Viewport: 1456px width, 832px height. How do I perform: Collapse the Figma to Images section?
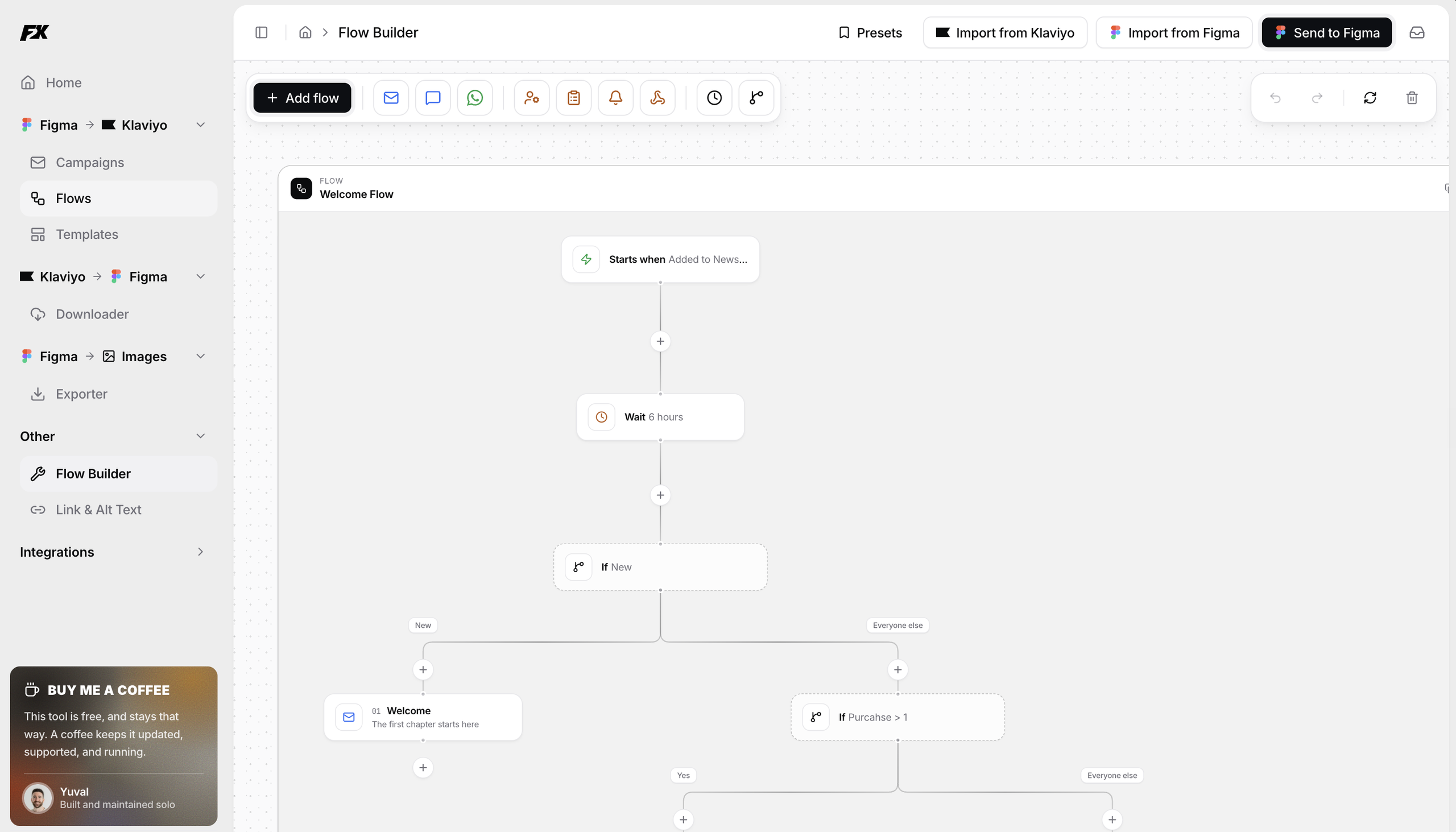[x=201, y=356]
